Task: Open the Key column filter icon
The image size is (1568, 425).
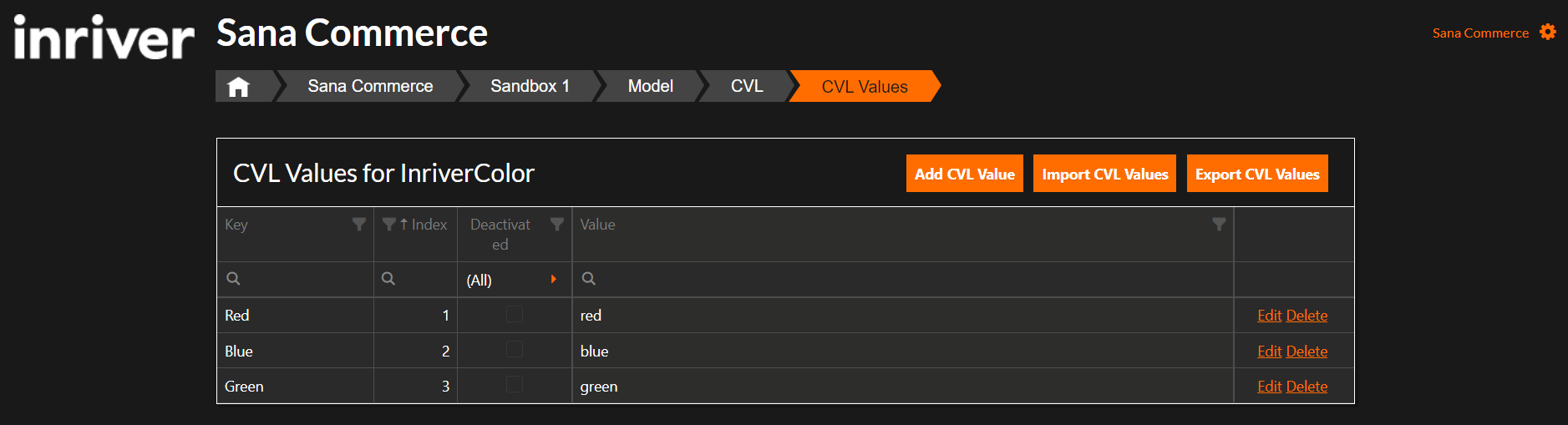Action: click(x=359, y=224)
